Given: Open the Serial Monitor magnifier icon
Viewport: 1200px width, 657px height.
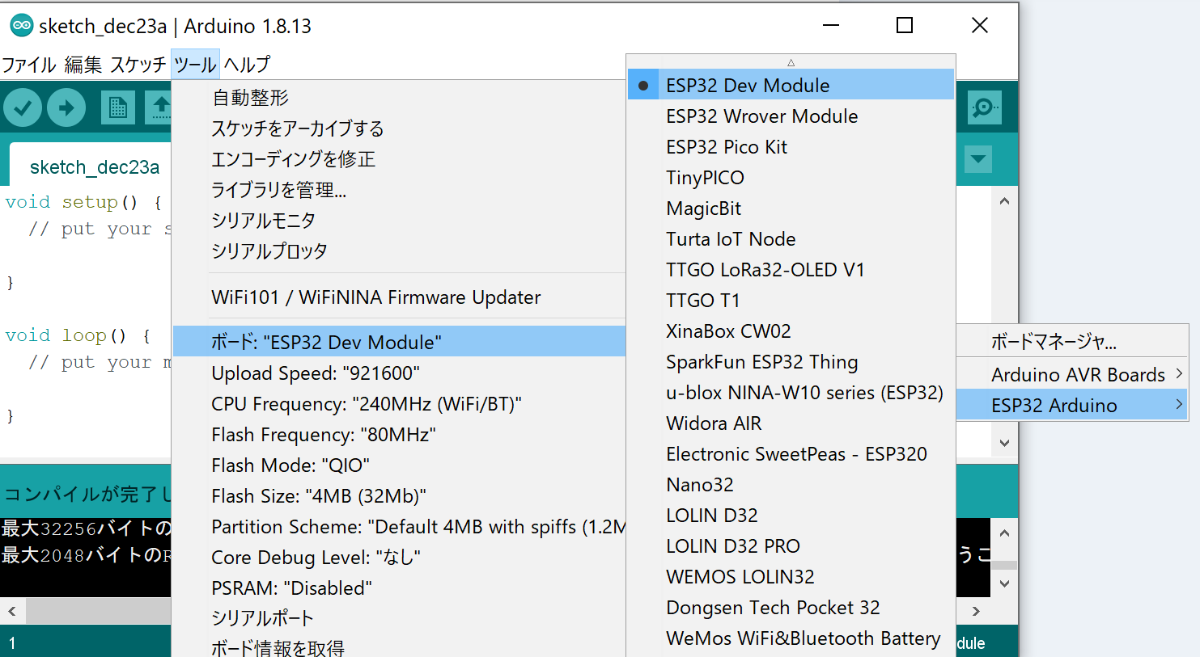Looking at the screenshot, I should (x=985, y=107).
